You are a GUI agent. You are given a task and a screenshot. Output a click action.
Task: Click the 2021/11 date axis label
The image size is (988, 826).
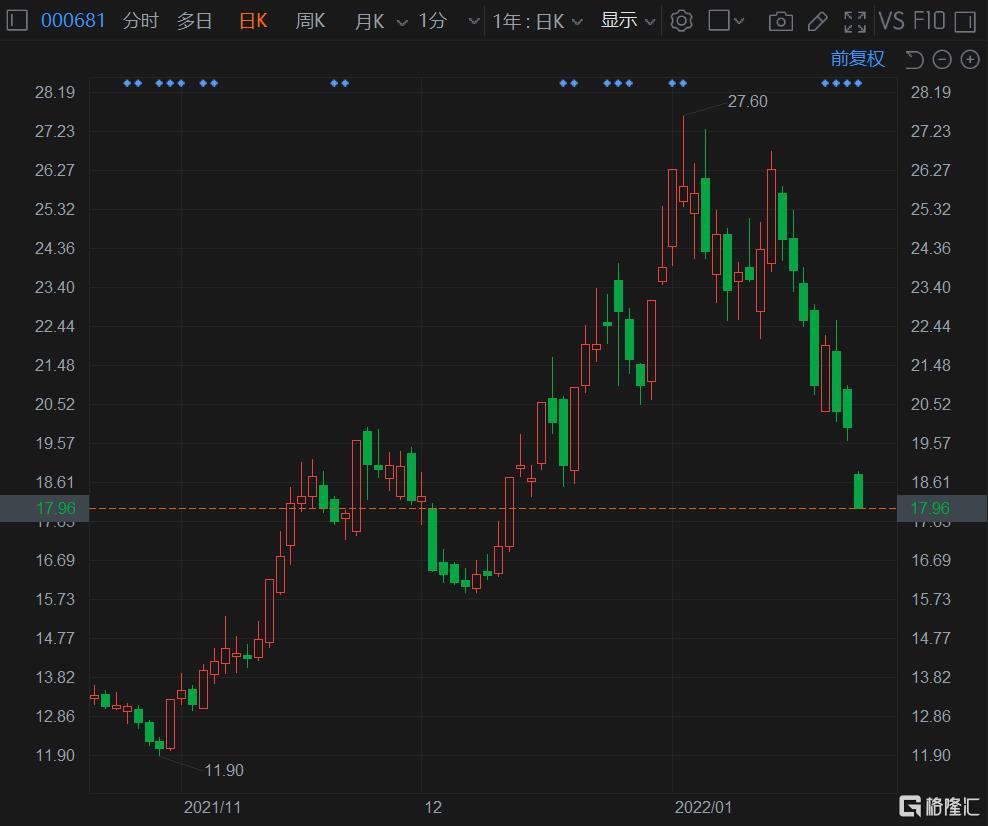[x=212, y=808]
